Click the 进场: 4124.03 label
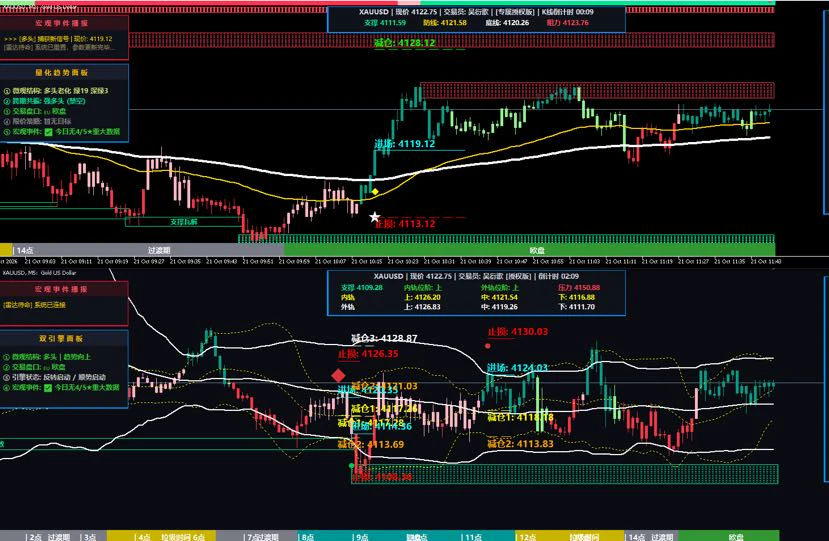This screenshot has height=541, width=829. click(x=518, y=368)
